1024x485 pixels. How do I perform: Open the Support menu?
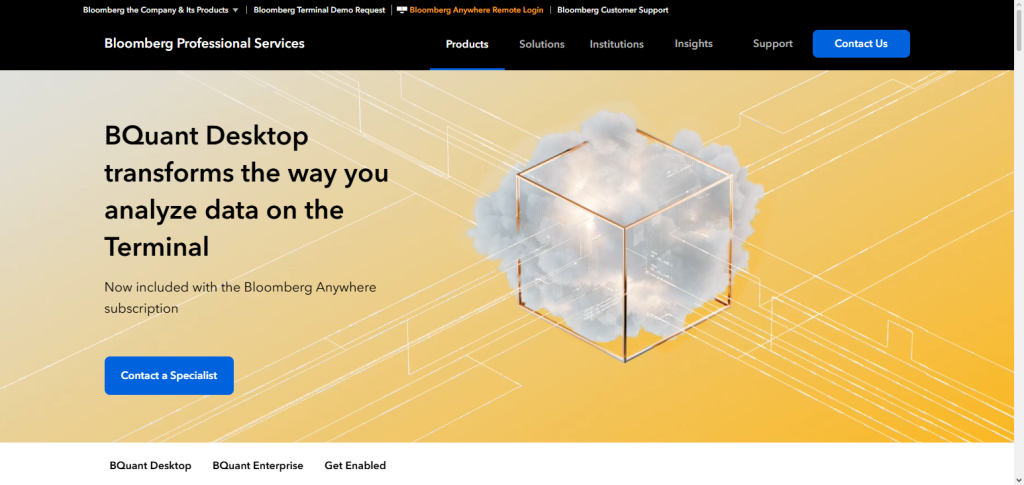point(773,44)
